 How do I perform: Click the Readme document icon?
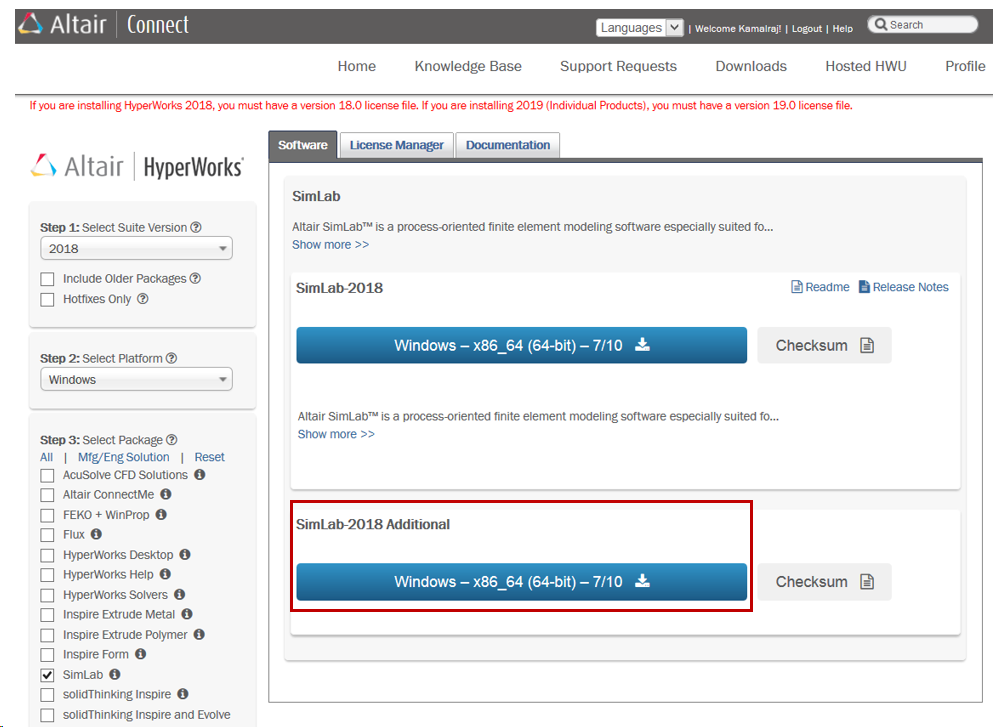coord(797,287)
